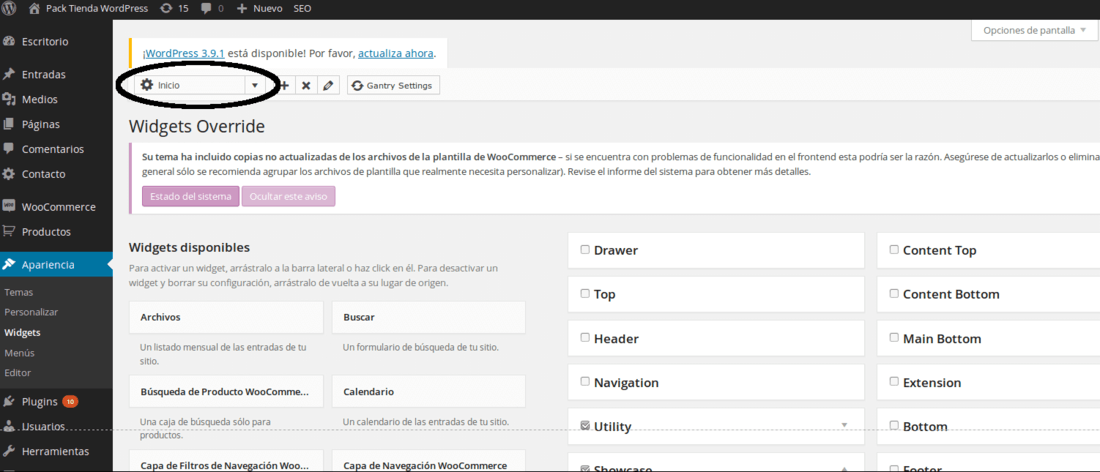Toggle the Main Bottom checkbox

tap(894, 337)
